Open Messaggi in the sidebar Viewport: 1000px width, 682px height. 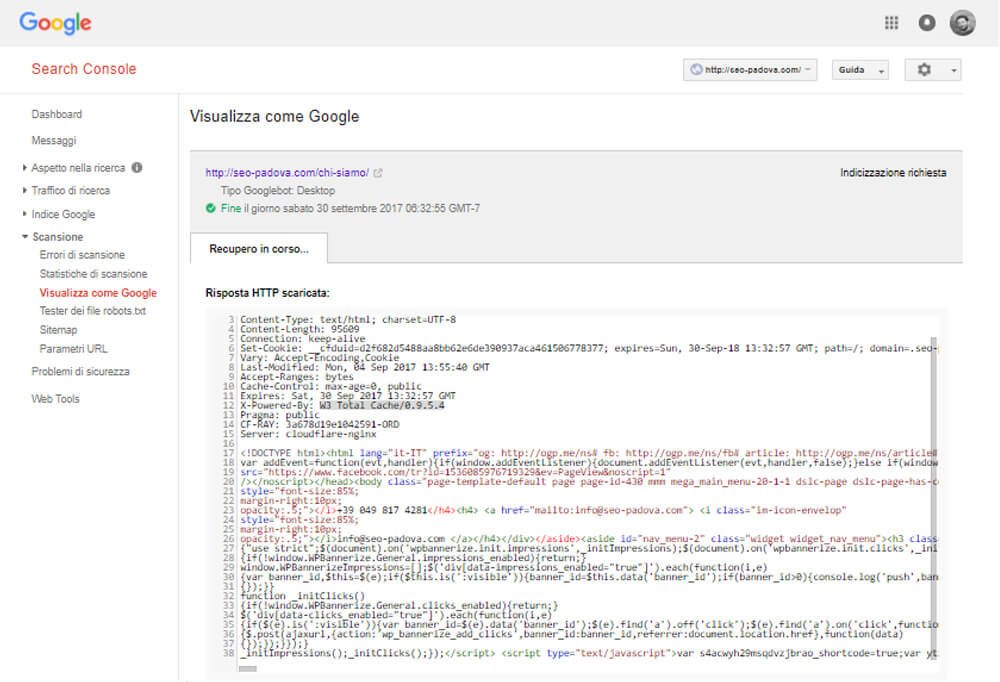point(54,140)
